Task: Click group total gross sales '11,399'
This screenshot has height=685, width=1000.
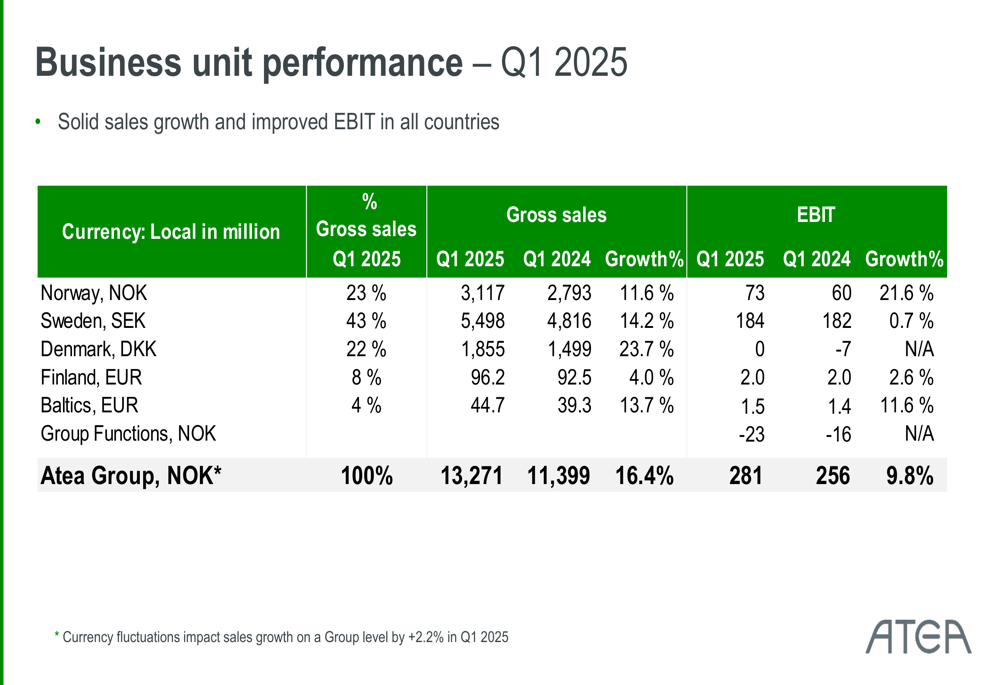Action: click(559, 476)
